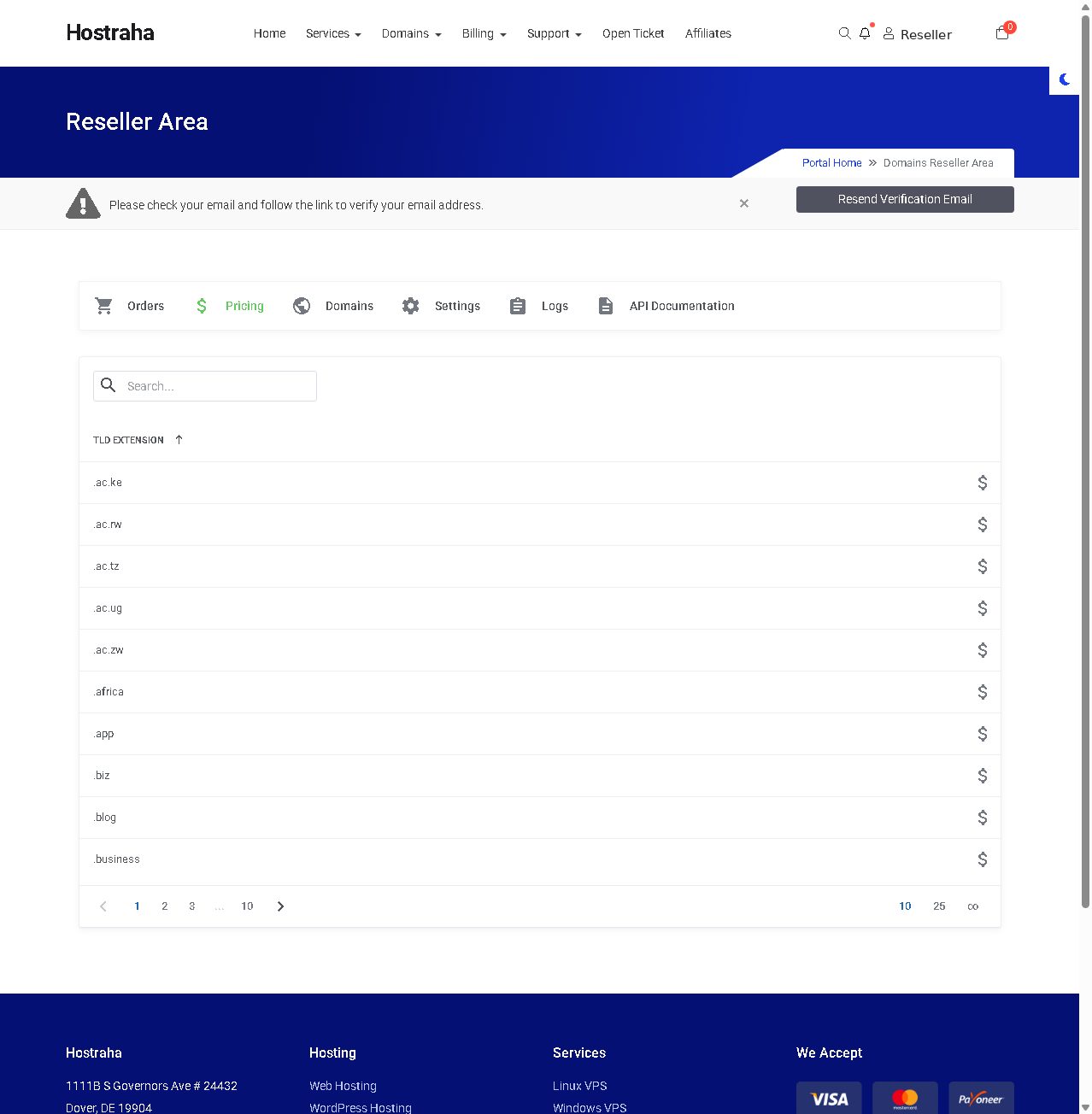Open pricing for .business dollar icon
1092x1114 pixels.
(983, 859)
